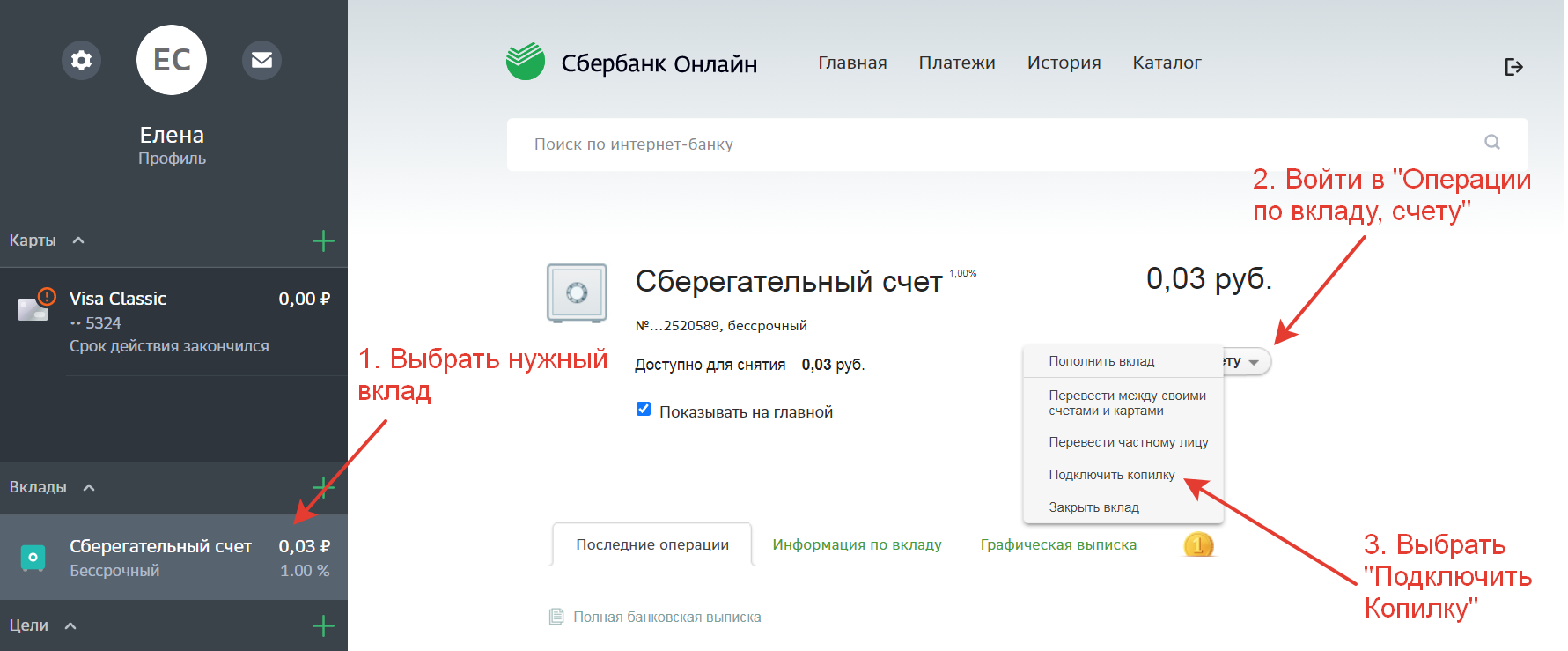Open the Каталог menu

click(1167, 63)
